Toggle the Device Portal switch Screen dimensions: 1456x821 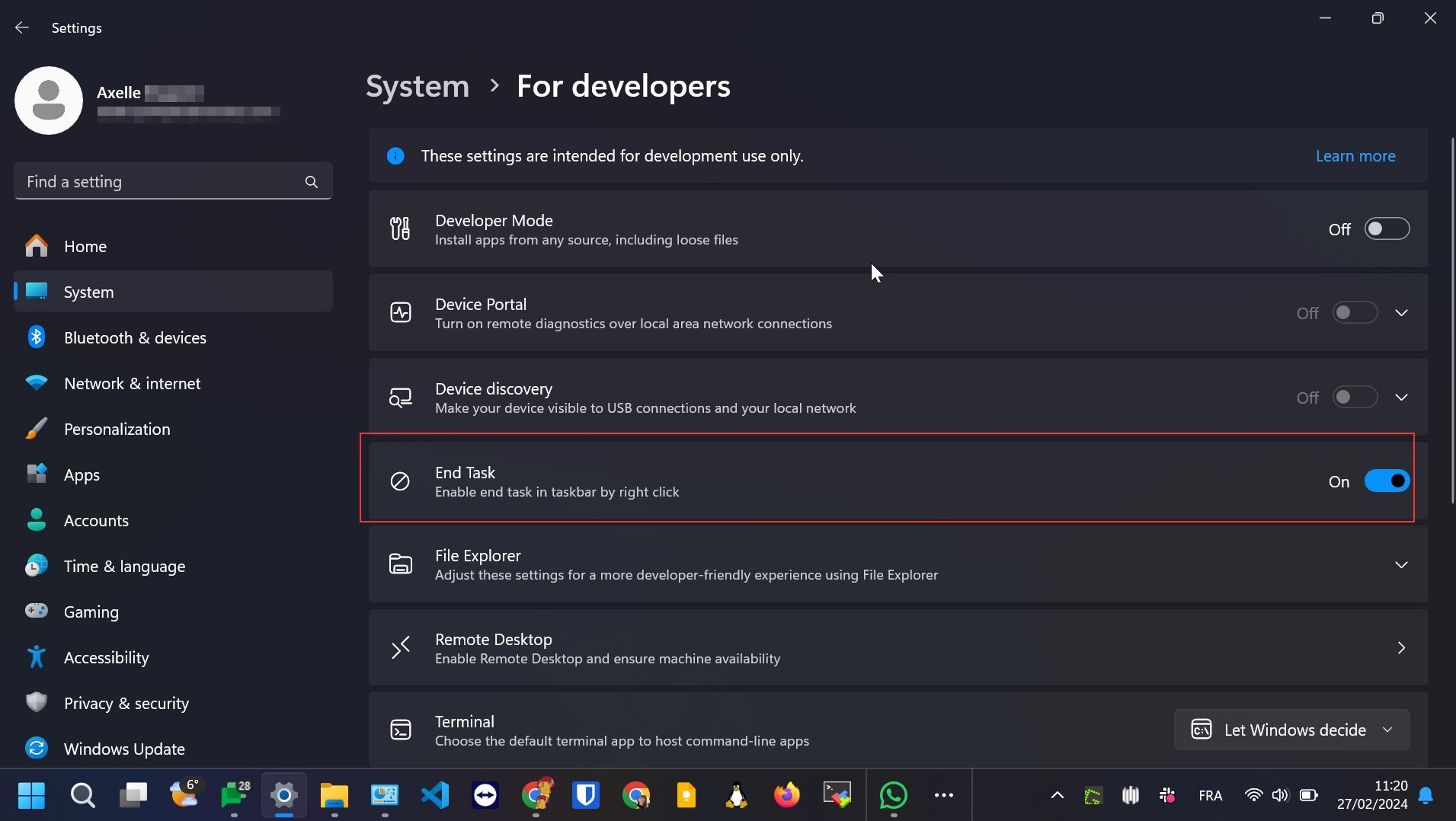point(1355,313)
